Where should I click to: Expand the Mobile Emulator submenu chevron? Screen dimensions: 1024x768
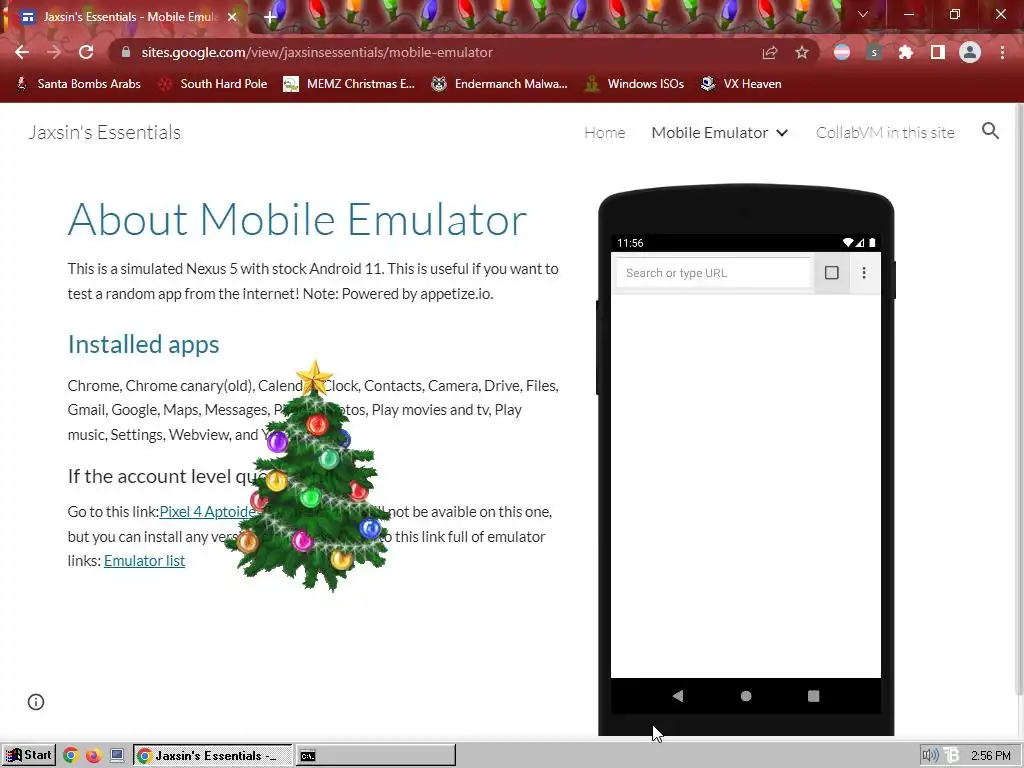coord(782,133)
